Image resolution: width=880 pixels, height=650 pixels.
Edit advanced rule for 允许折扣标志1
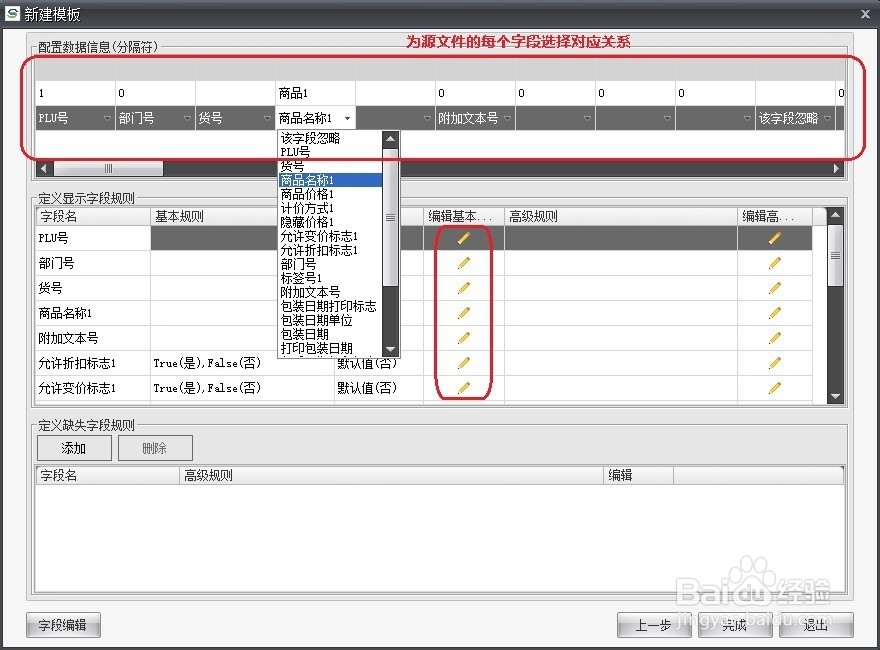pyautogui.click(x=775, y=363)
